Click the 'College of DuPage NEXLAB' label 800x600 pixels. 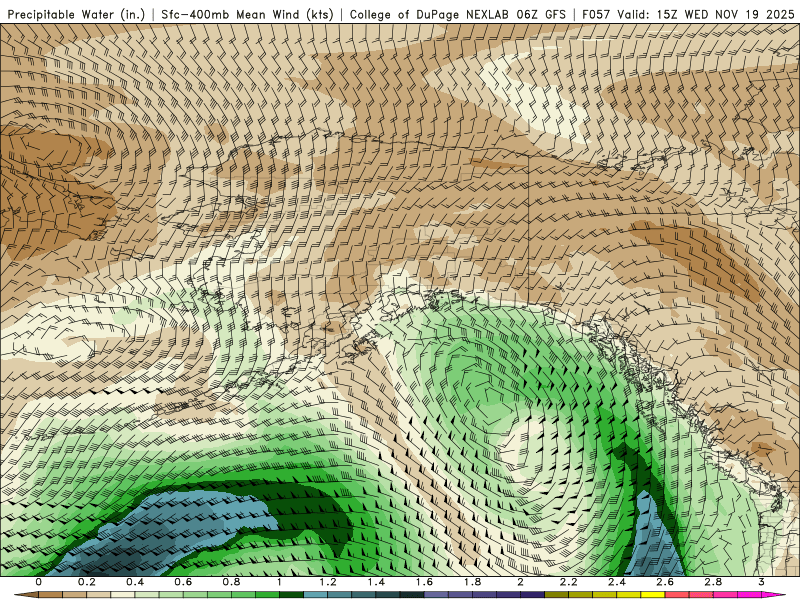click(429, 14)
